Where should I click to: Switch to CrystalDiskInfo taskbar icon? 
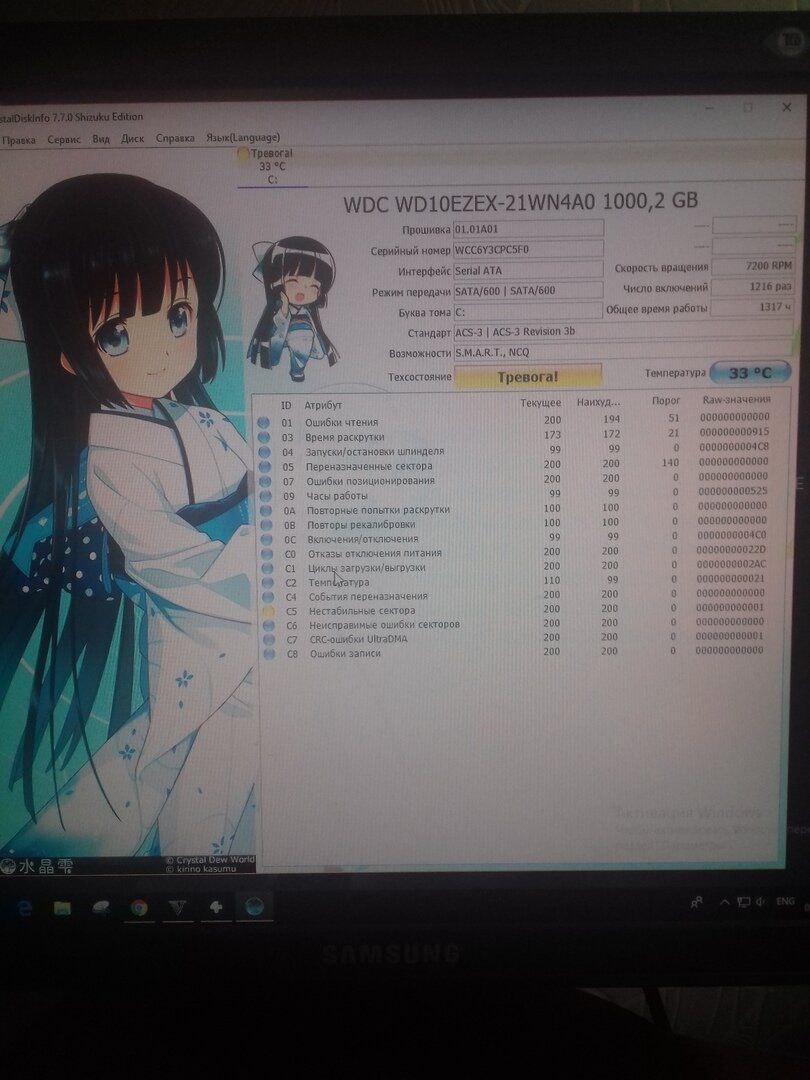point(253,906)
